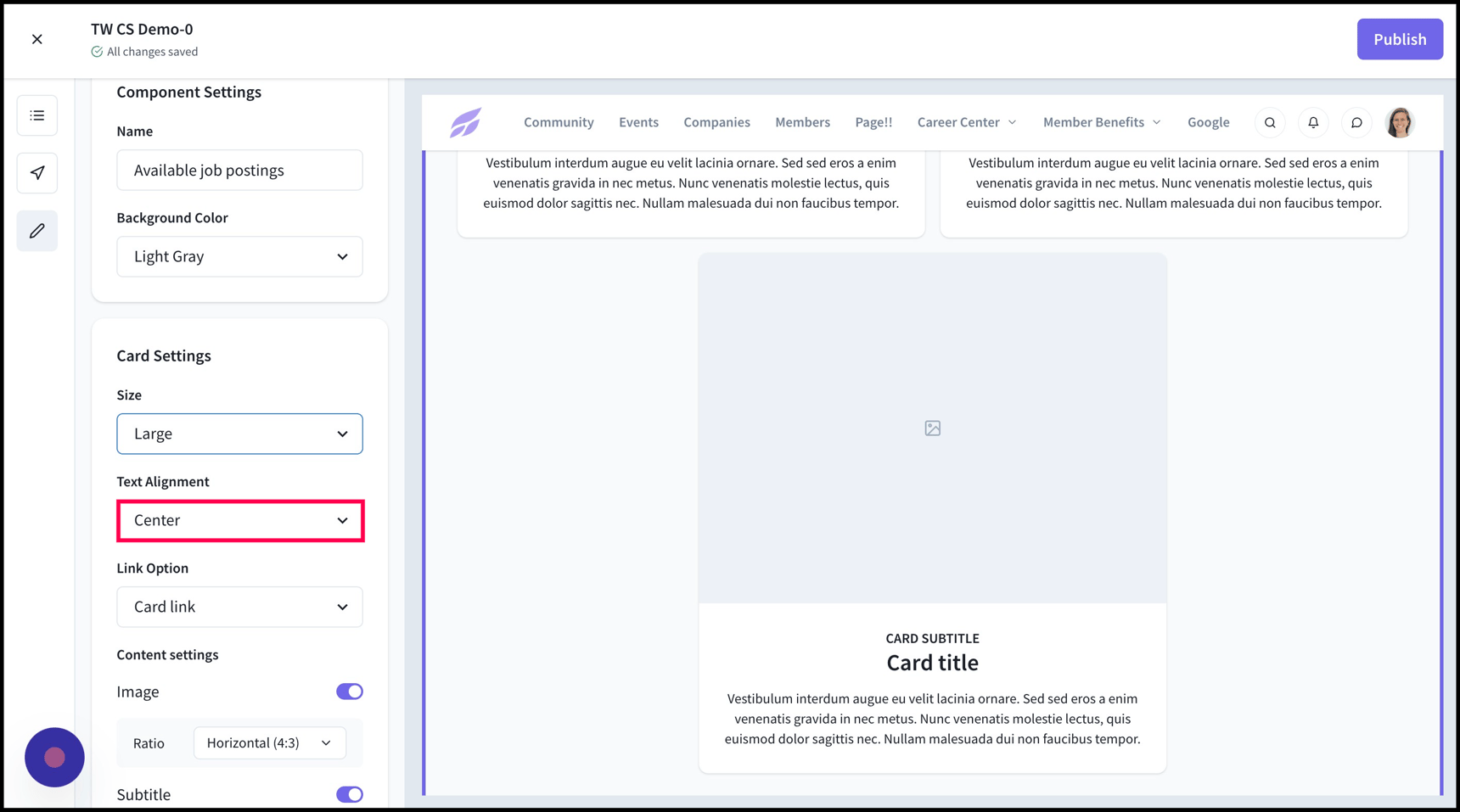
Task: Go to the Community nav item
Action: click(559, 122)
